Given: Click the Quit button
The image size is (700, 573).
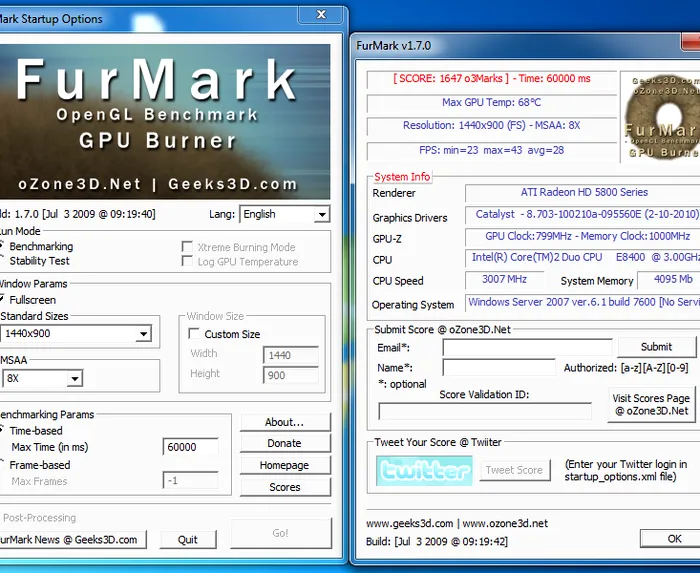Looking at the screenshot, I should 188,540.
